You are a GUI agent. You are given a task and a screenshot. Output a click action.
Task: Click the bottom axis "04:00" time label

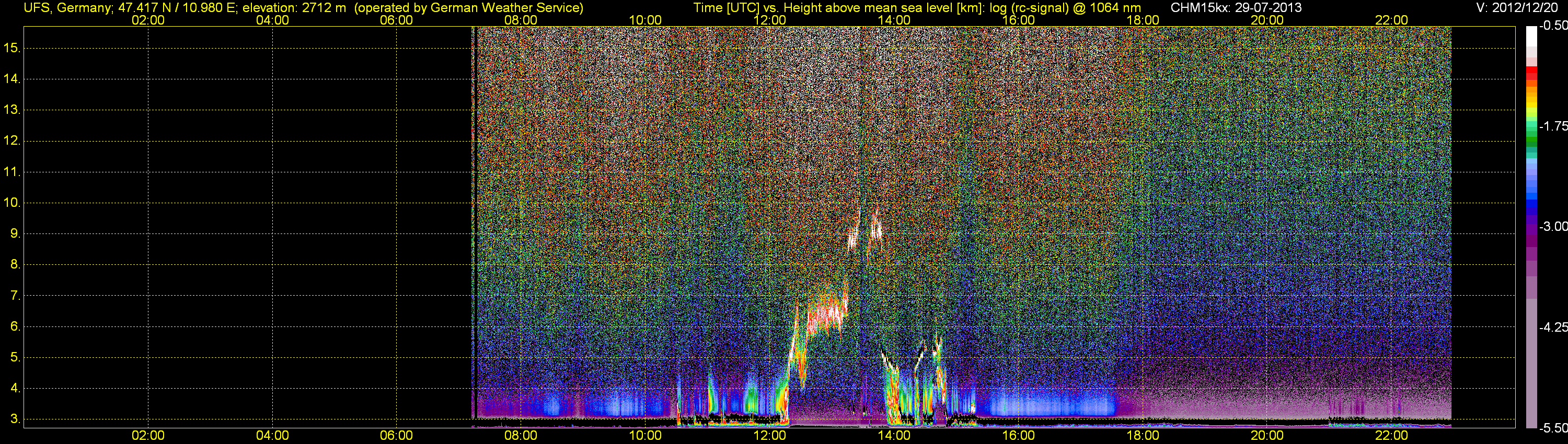[x=273, y=436]
